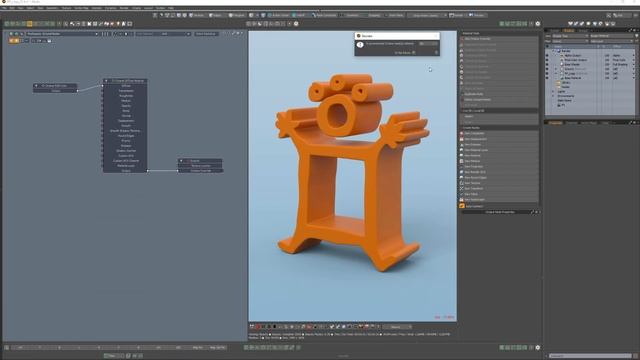Click the second orange icon under node graph header

(x=17, y=41)
